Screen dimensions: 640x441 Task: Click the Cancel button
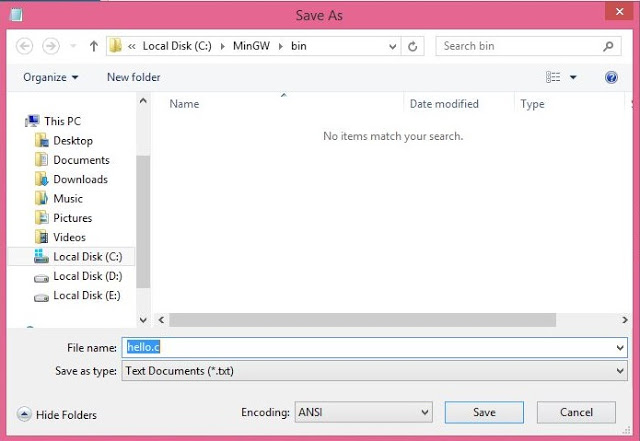tap(576, 412)
